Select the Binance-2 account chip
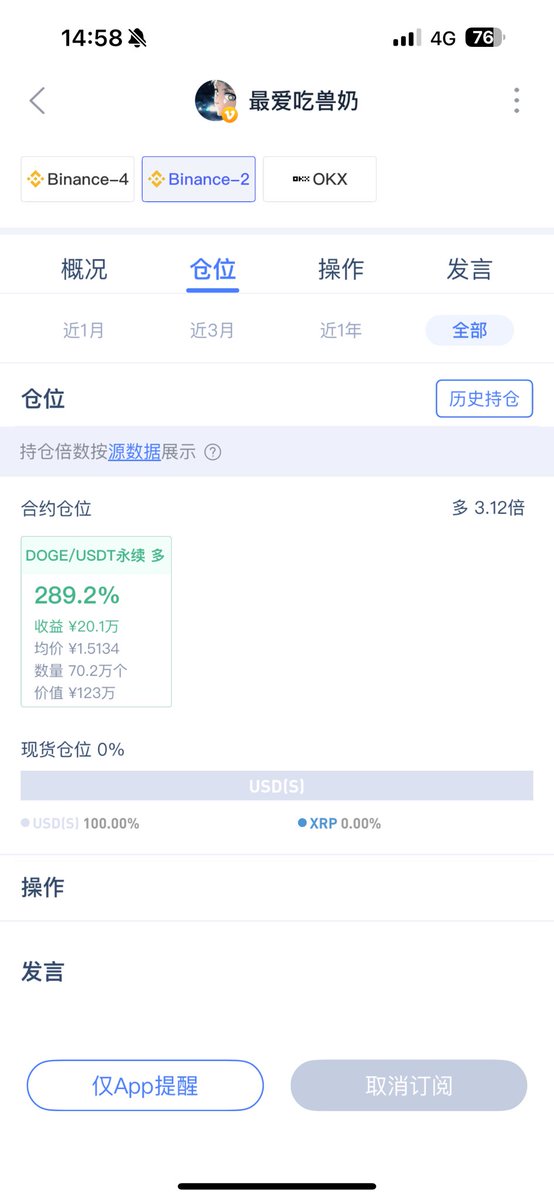Viewport: 554px width, 1200px height. (x=199, y=179)
